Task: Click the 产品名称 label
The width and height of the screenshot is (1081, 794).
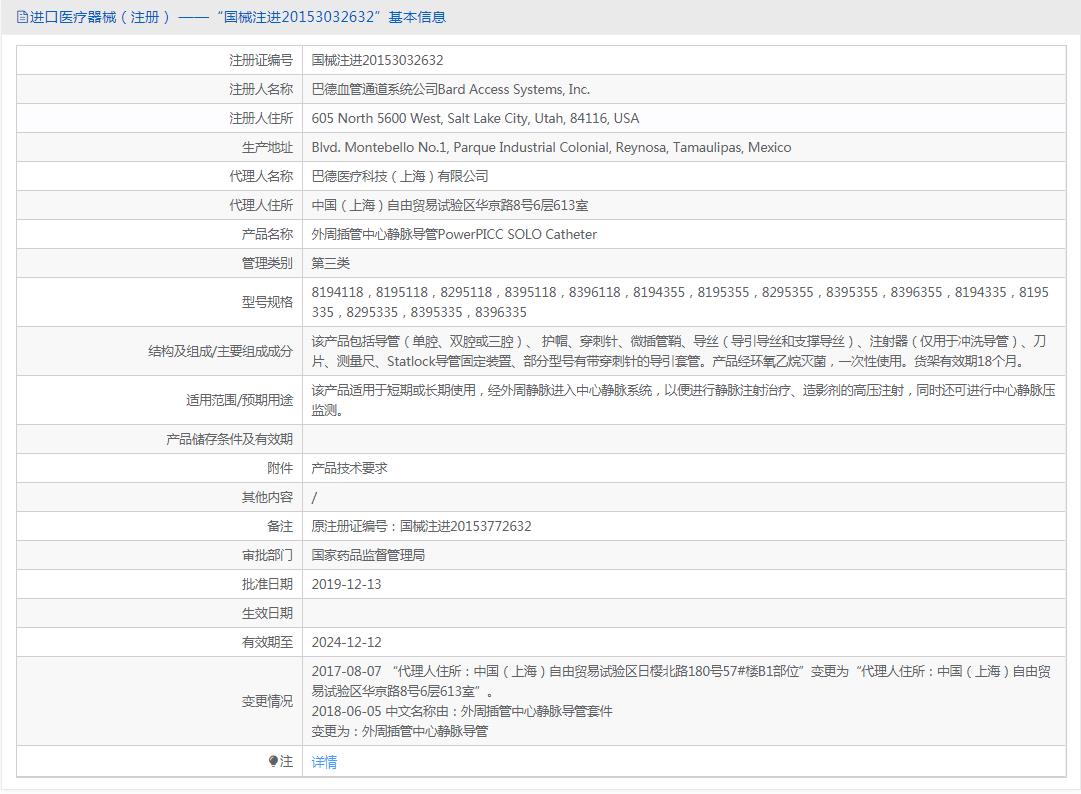Action: coord(267,234)
